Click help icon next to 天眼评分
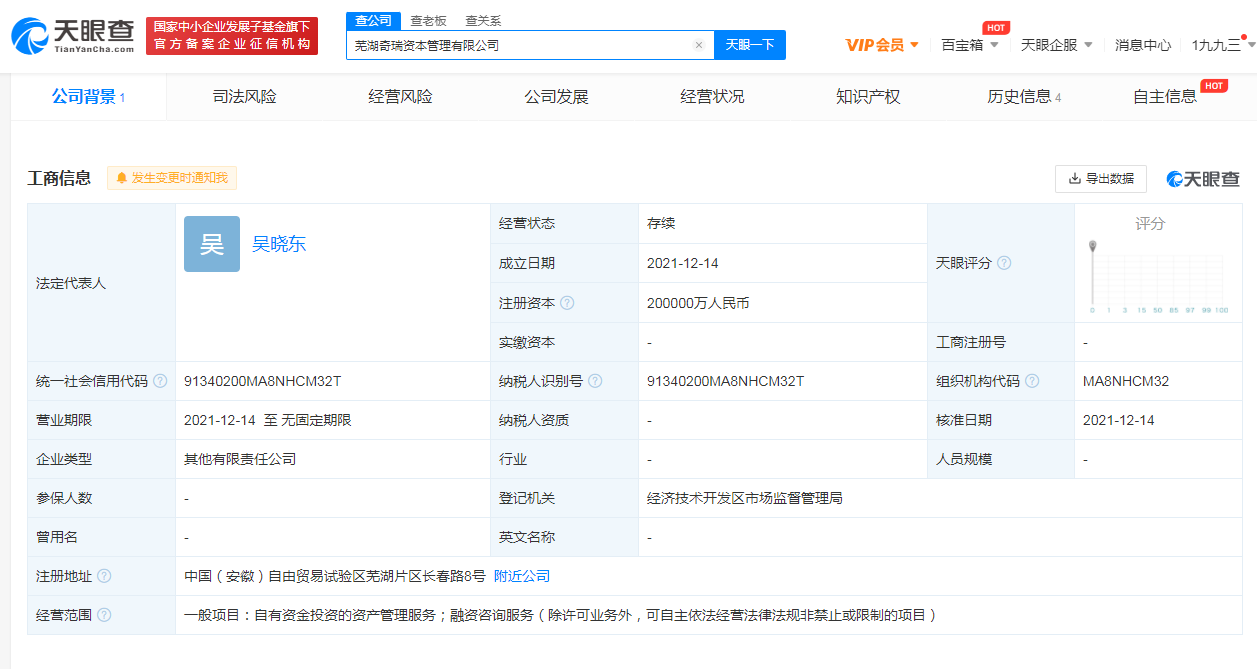 click(1004, 263)
